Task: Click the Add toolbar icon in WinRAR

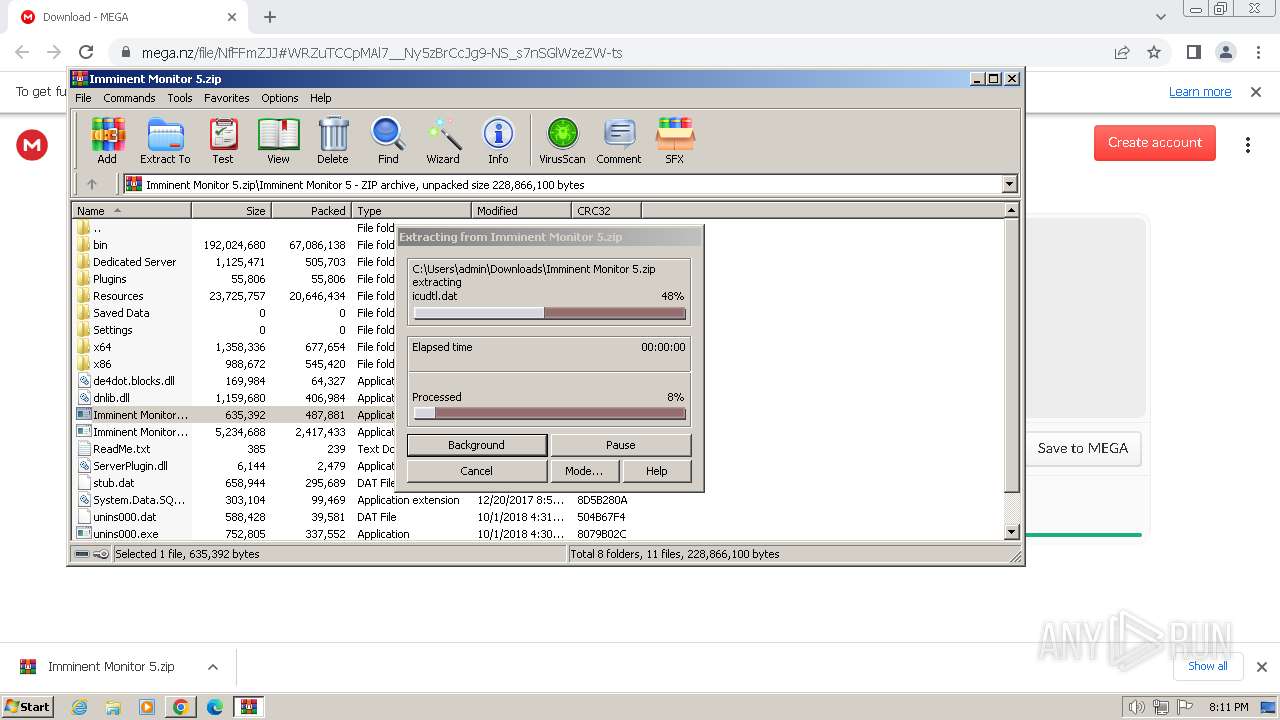Action: 107,140
